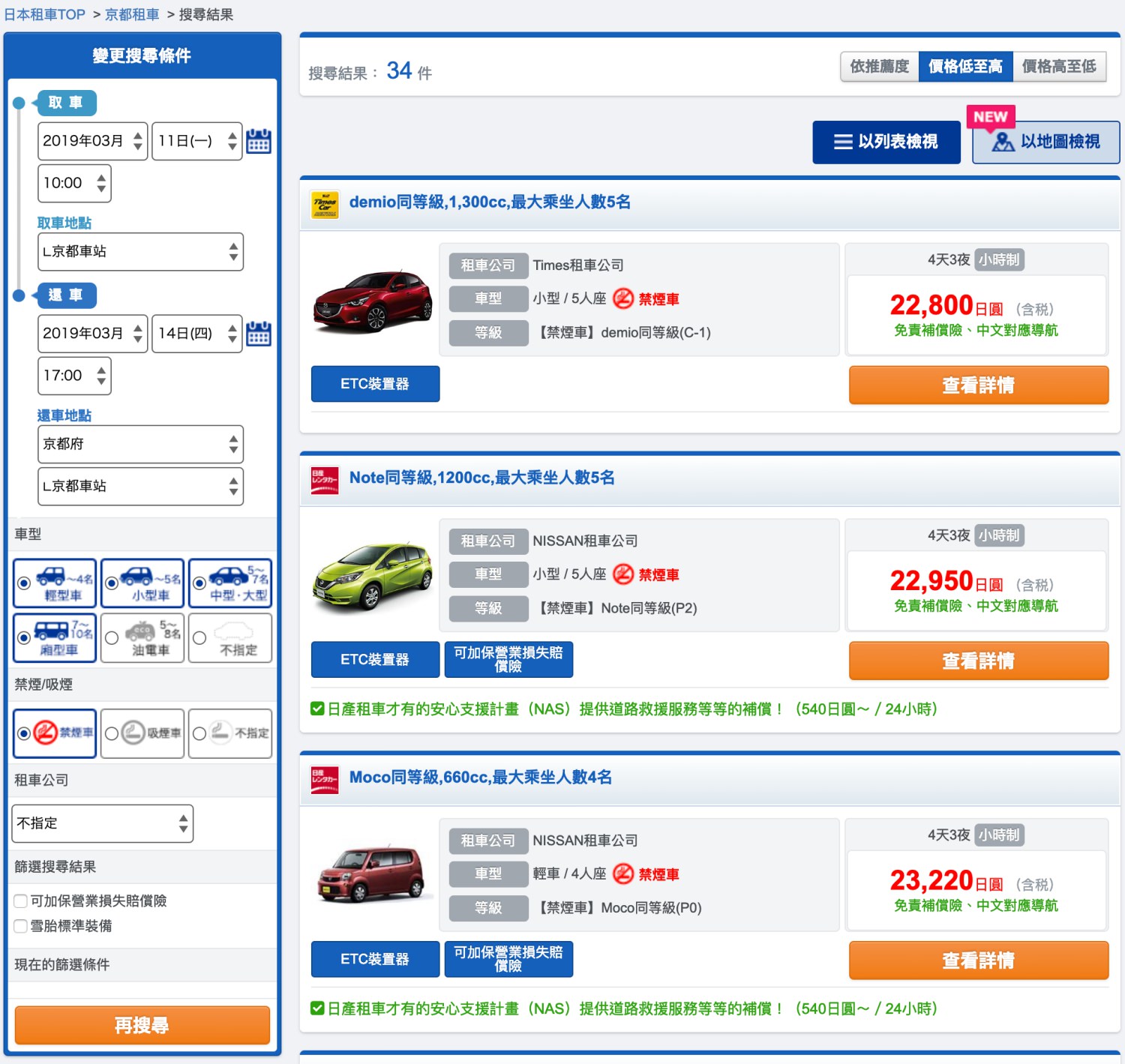Click 查看詳情 for demio listing
1125x1064 pixels.
coord(979,385)
